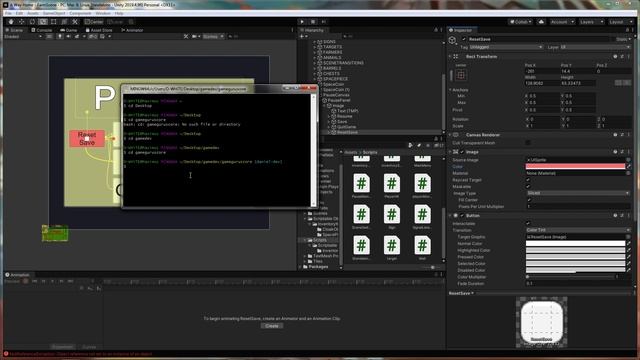Toggle ResetSave active checkbox in Inspector
This screenshot has height=360, width=640.
point(464,39)
